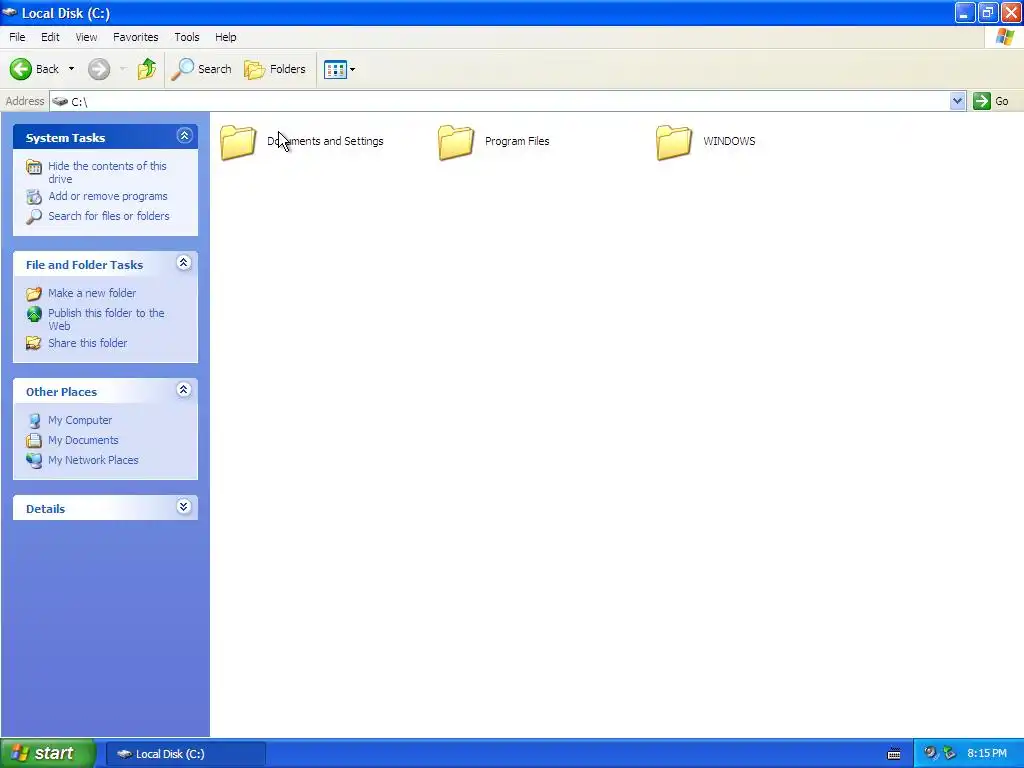Click the Forward arrow icon
Screen dimensions: 1024x768
99,69
